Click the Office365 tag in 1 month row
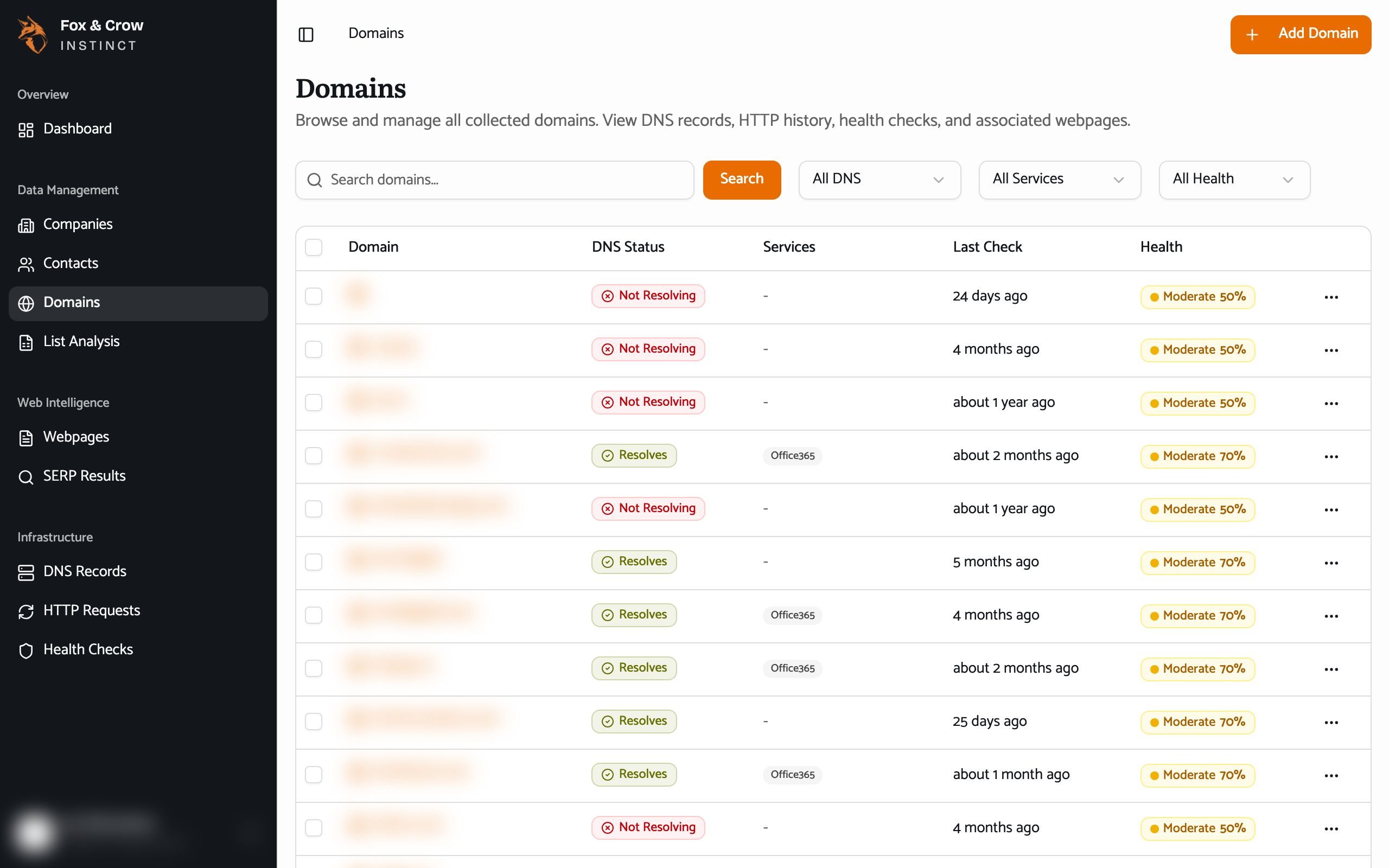The image size is (1389, 868). coord(792,775)
